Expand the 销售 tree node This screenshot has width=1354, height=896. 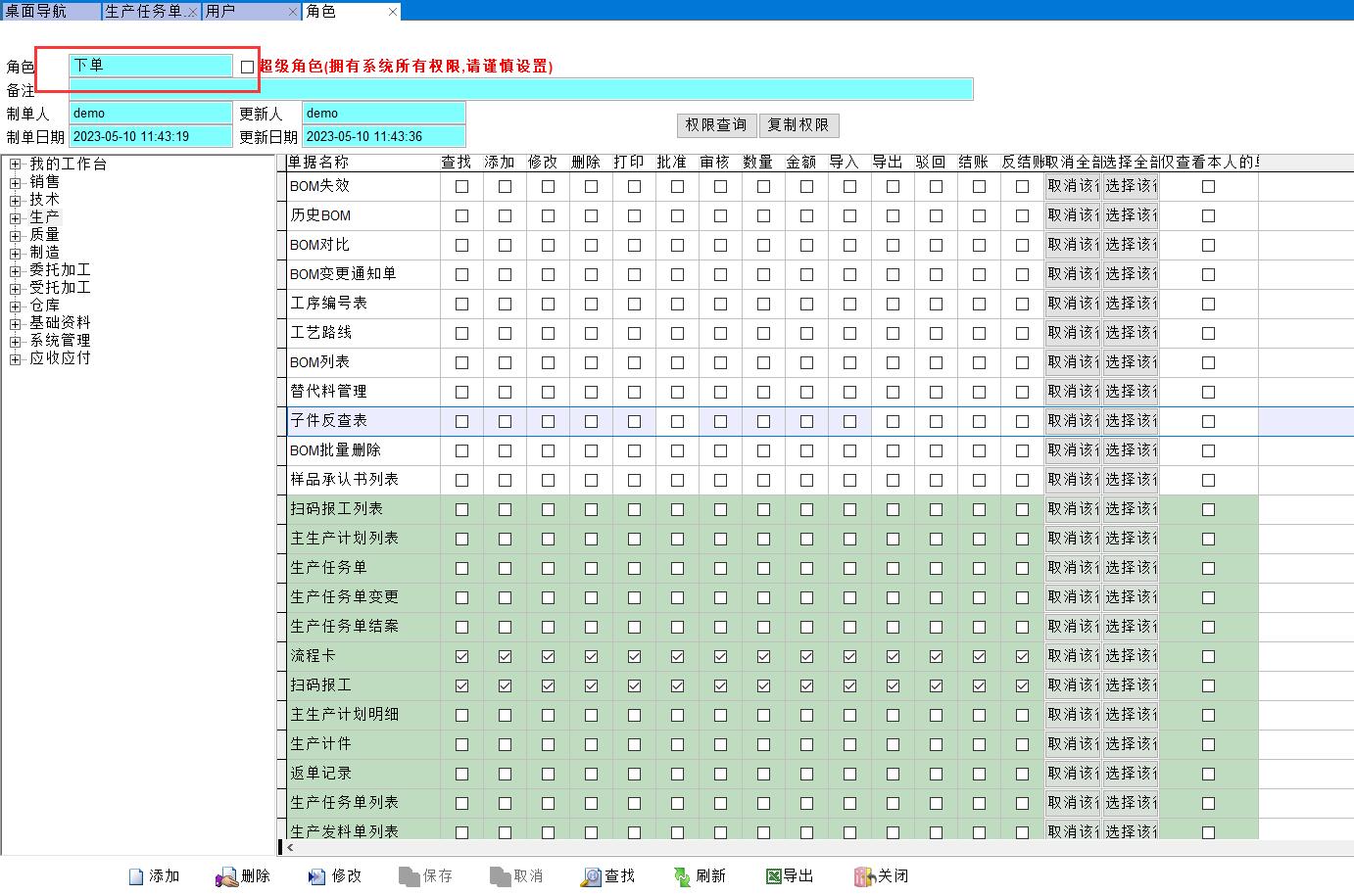click(x=15, y=182)
